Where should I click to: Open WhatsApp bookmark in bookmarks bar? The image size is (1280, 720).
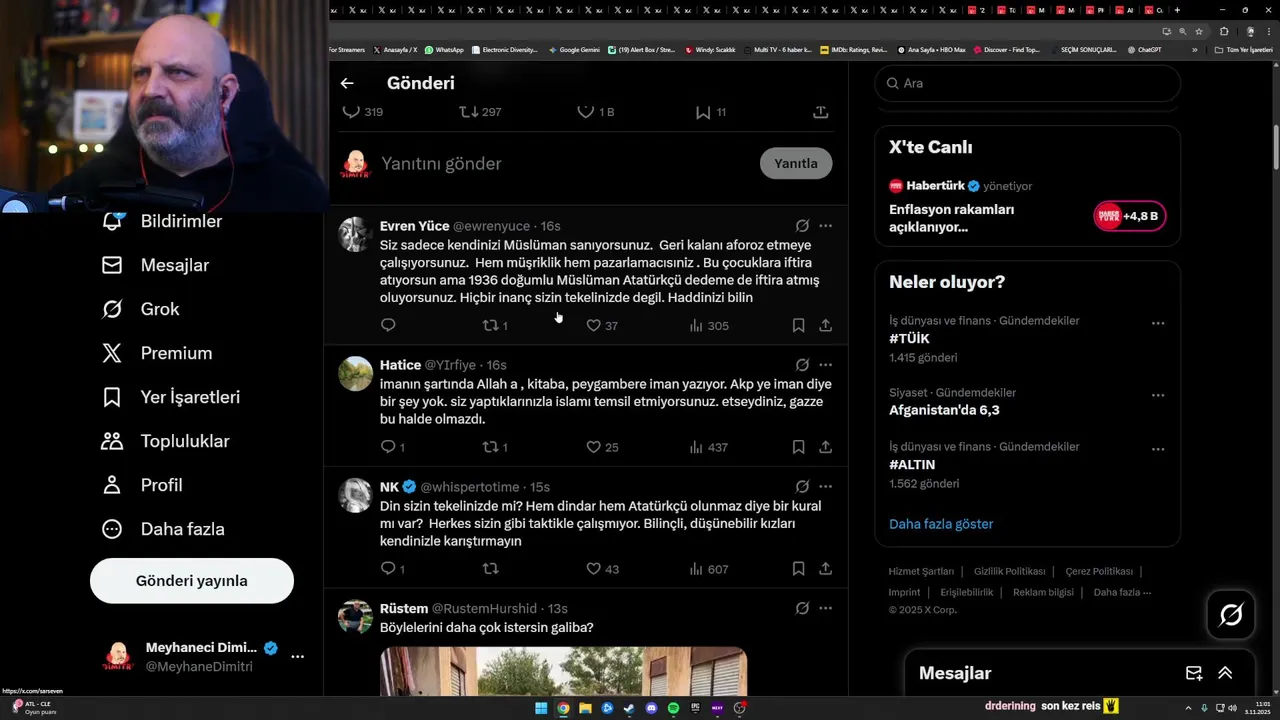pos(444,49)
